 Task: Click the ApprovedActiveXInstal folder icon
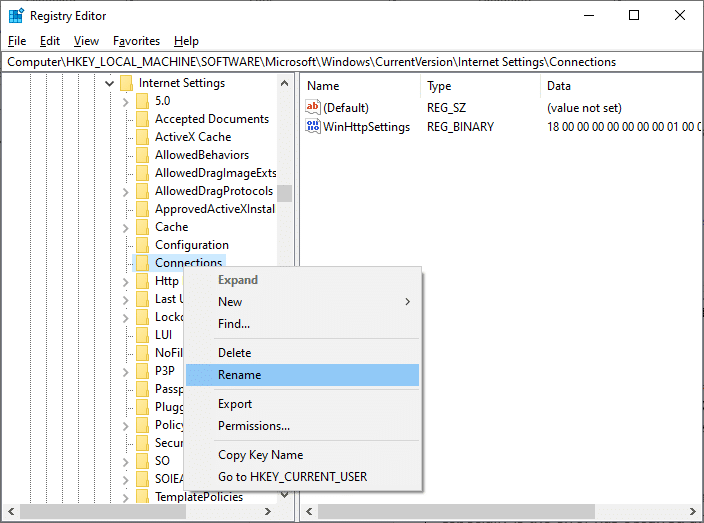click(142, 209)
